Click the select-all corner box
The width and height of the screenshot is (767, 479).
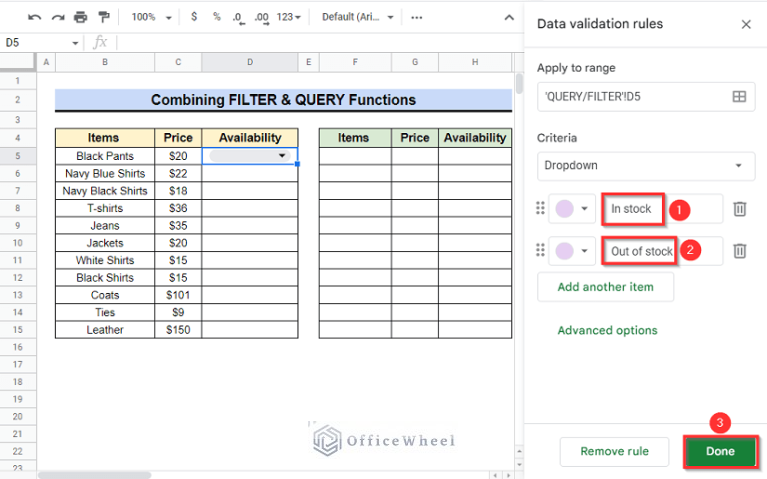click(x=18, y=62)
